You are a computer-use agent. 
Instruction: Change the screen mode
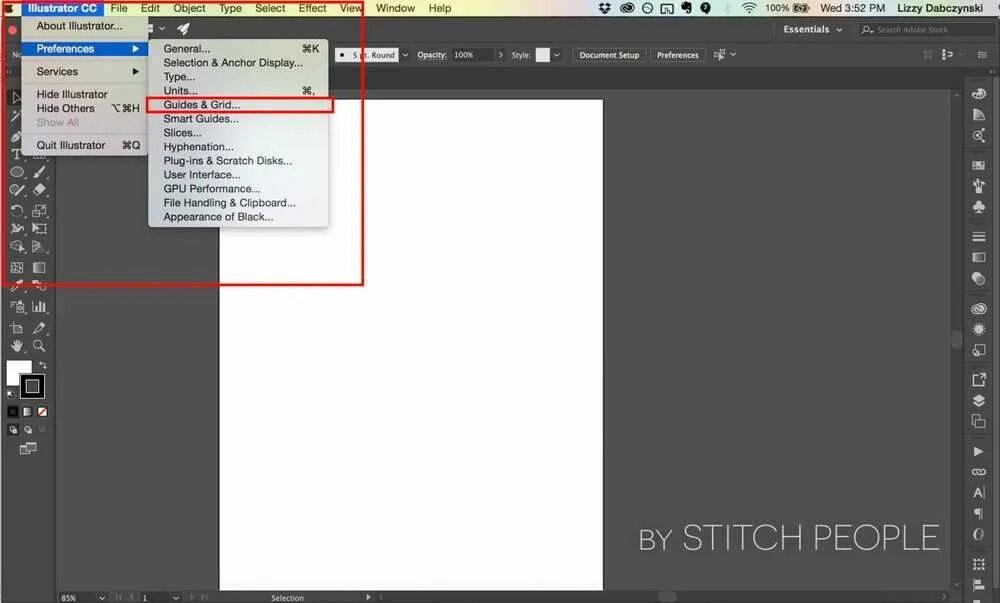click(x=27, y=449)
